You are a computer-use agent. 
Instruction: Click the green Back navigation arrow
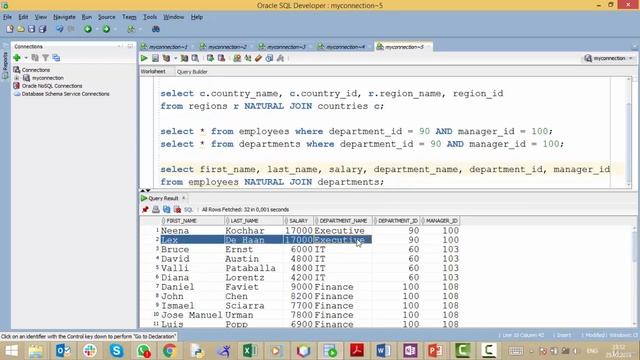pos(88,29)
